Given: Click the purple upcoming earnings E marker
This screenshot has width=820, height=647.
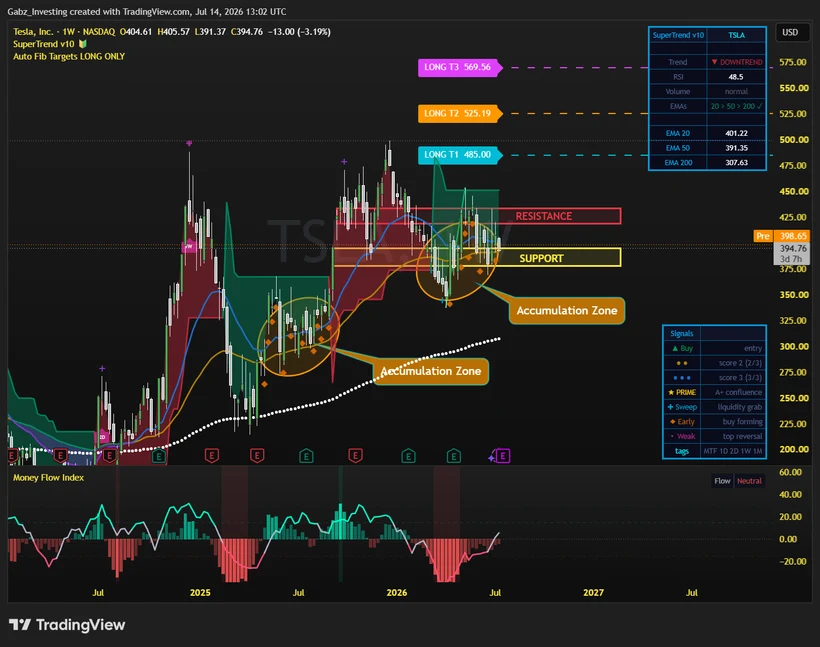Looking at the screenshot, I should (503, 456).
